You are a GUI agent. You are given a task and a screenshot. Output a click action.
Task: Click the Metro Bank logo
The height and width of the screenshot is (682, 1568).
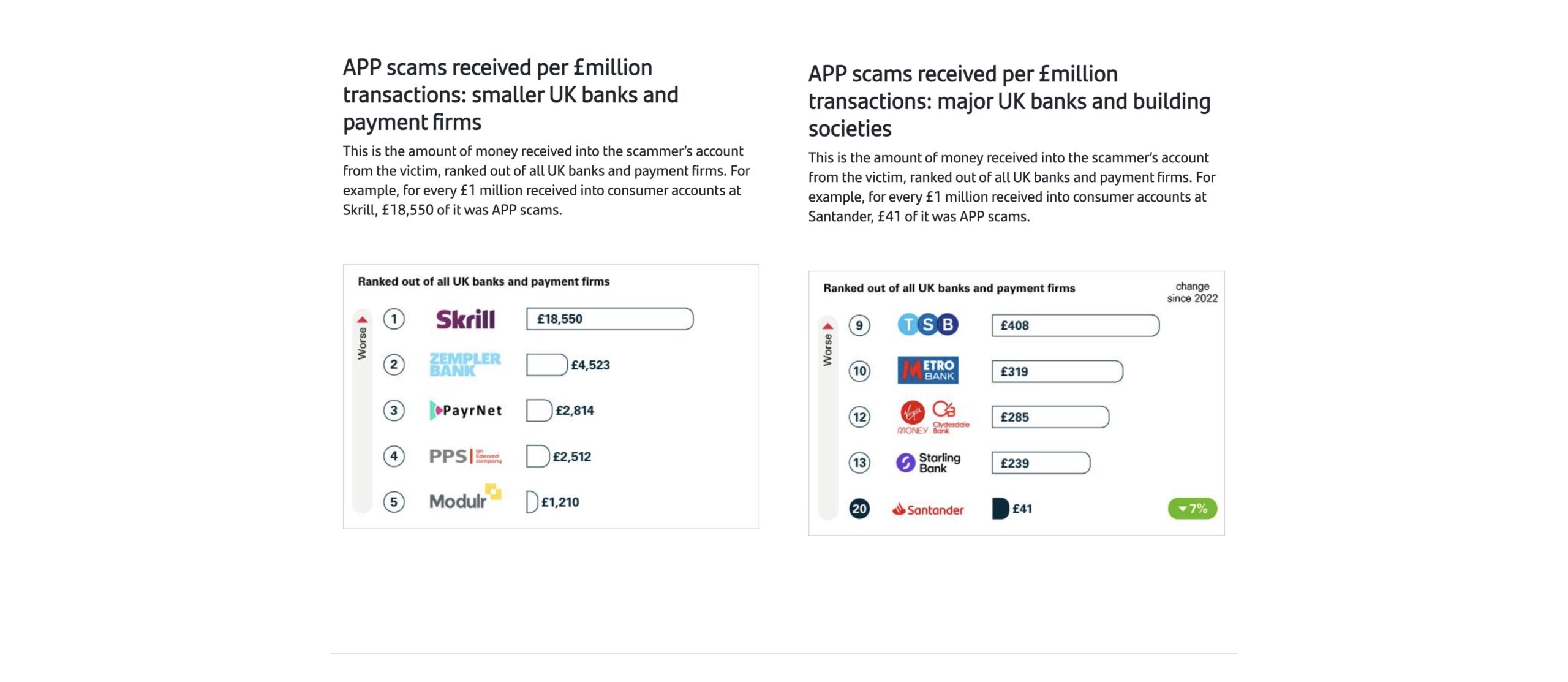coord(928,370)
